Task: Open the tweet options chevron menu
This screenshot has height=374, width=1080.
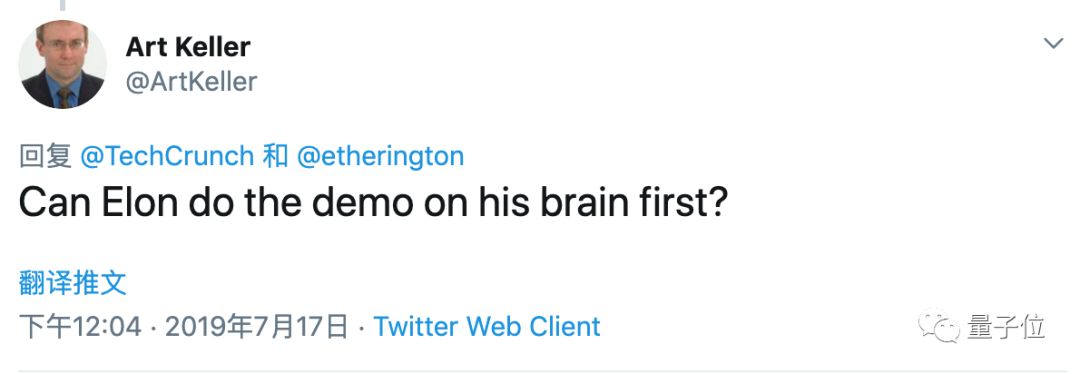Action: 1053,44
